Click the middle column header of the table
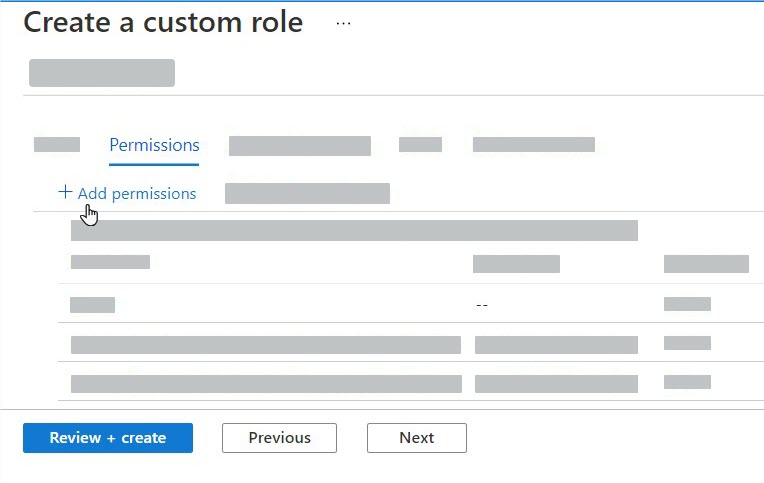 516,264
